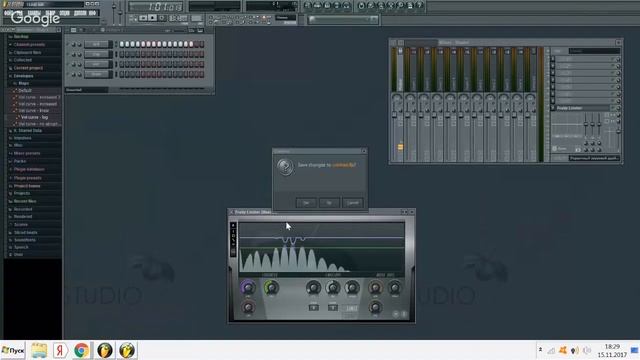
Task: Expand the Channel presets folder
Action: coord(29,44)
